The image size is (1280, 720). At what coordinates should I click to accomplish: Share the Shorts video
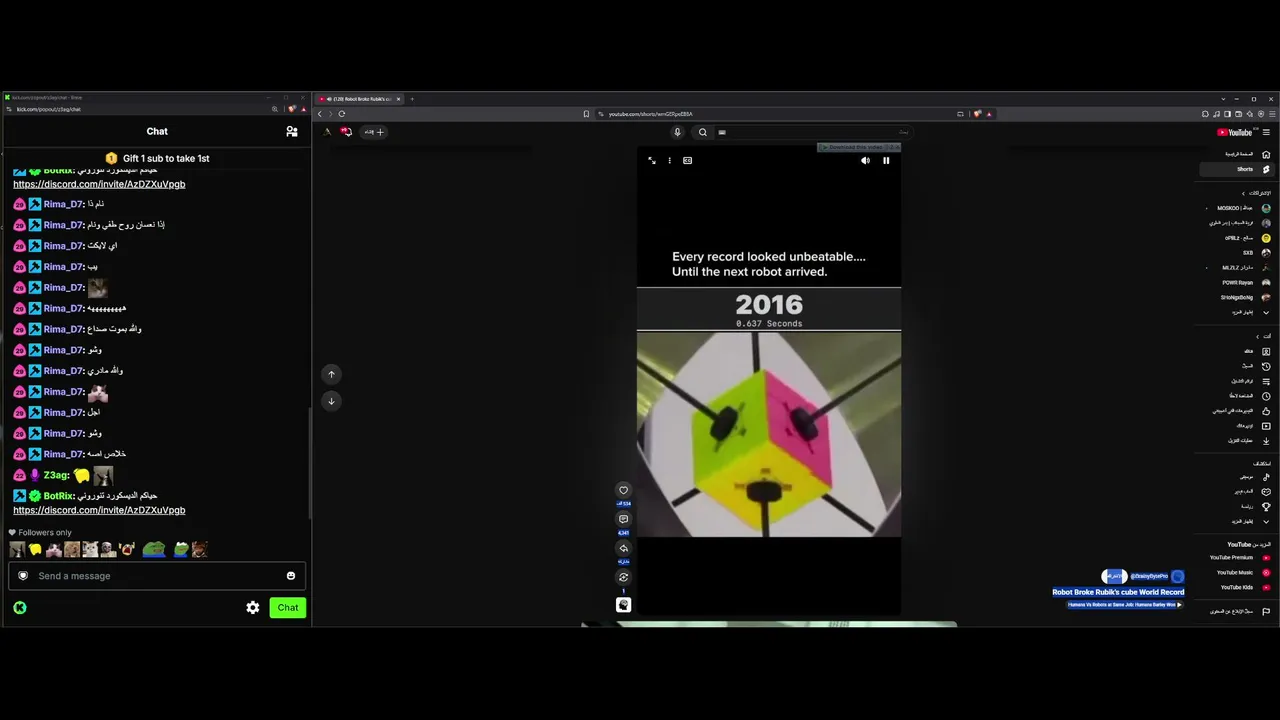click(623, 548)
